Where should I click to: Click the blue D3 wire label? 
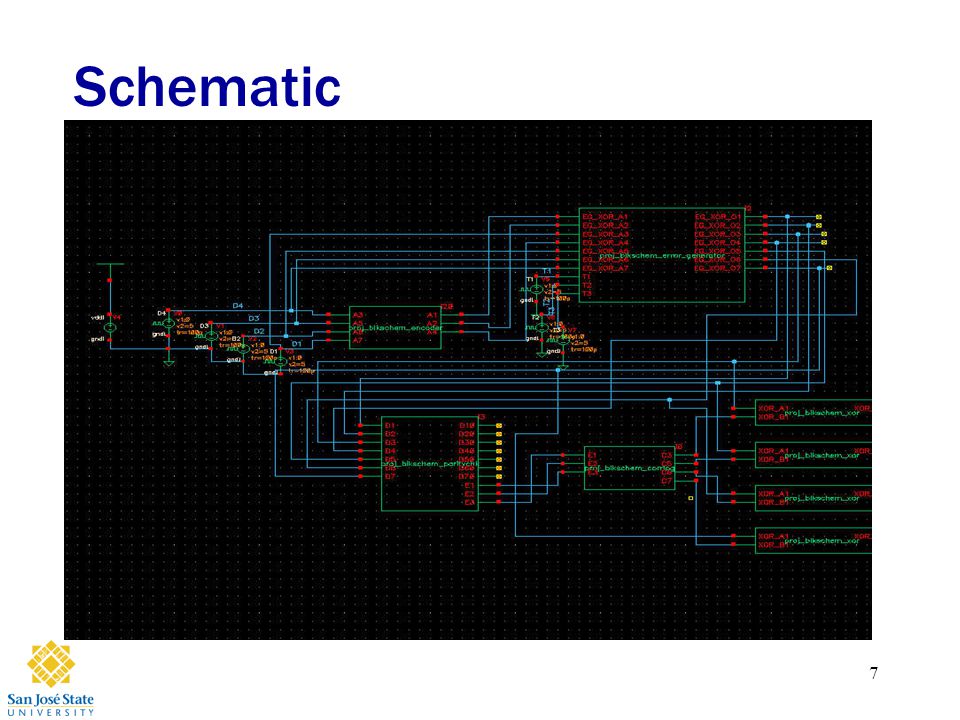click(x=253, y=318)
